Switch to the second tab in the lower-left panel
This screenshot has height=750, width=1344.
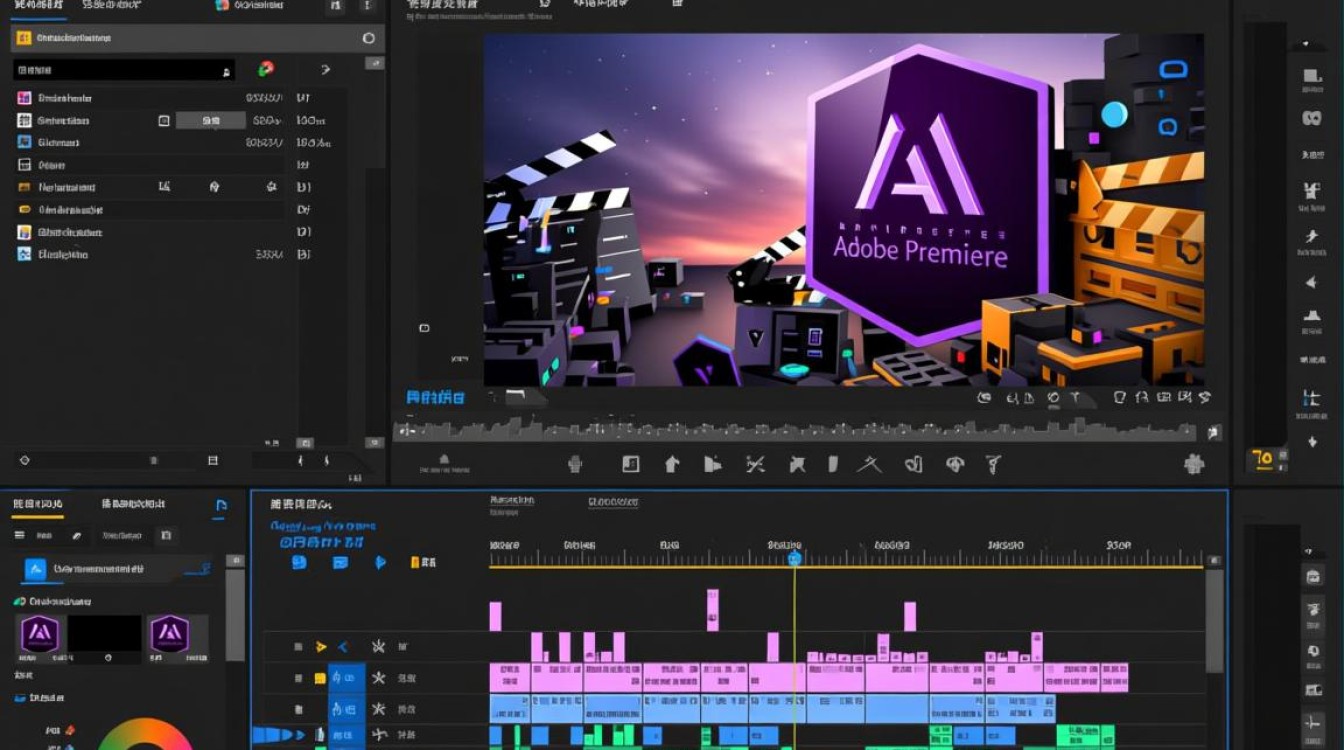point(133,505)
